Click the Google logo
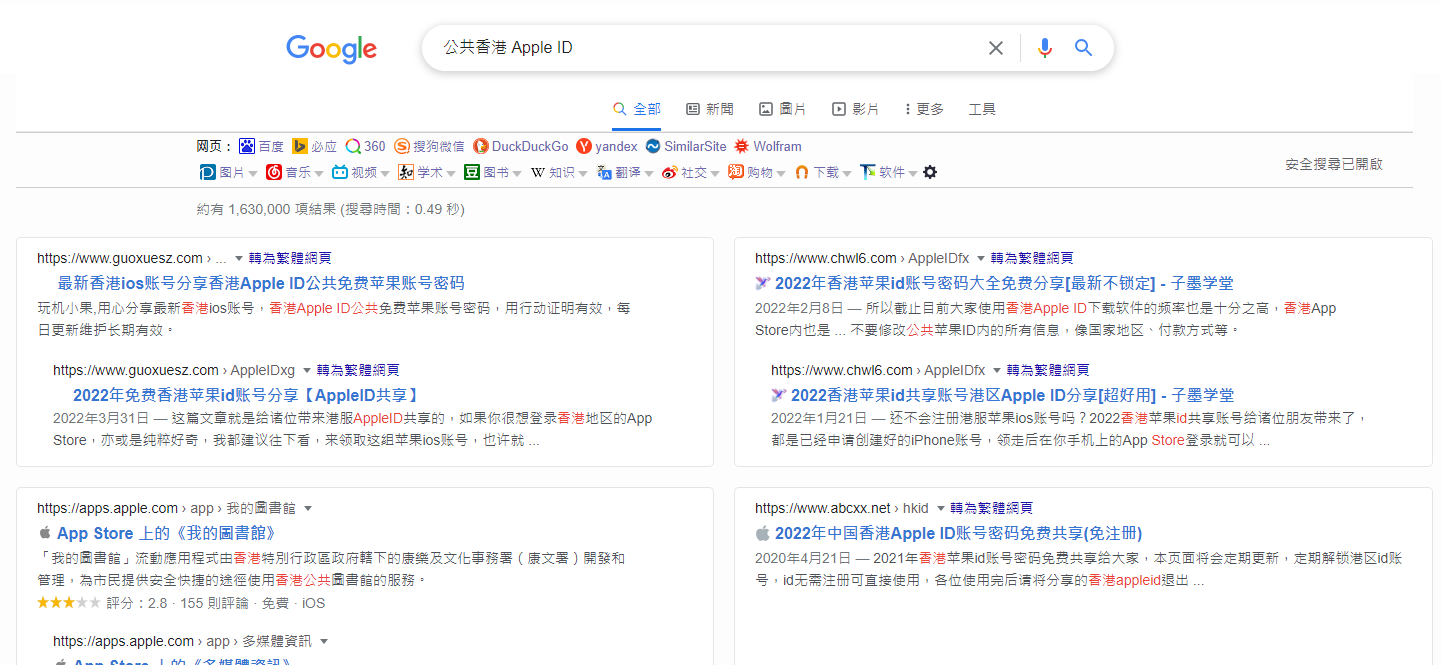This screenshot has width=1441, height=665. 331,49
